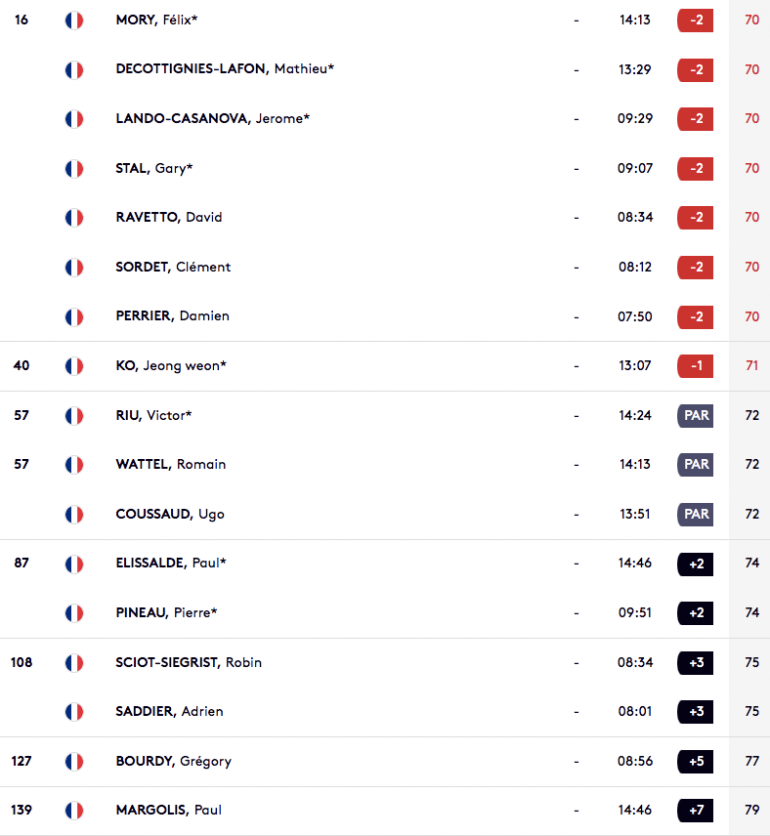Click the French flag beside MORY, Félix
770x836 pixels.
(74, 20)
